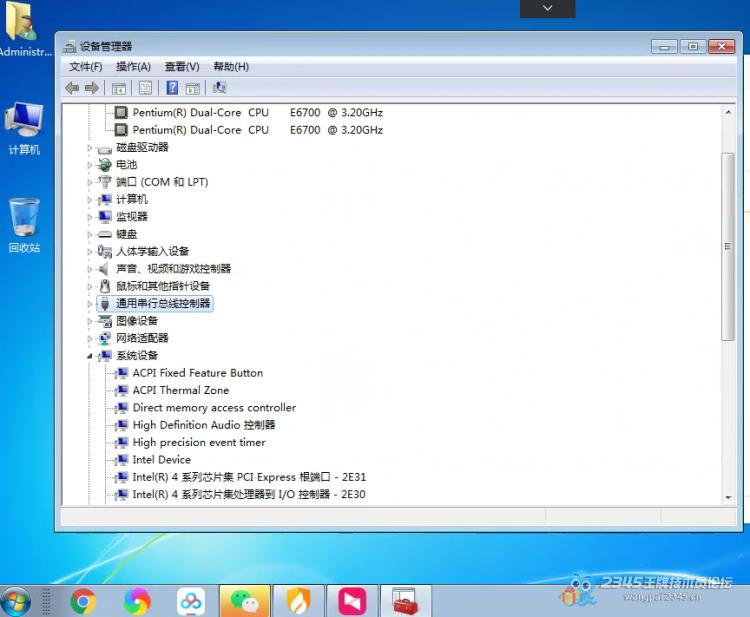Click the Forward arrow toolbar icon
The image size is (750, 617).
point(91,88)
